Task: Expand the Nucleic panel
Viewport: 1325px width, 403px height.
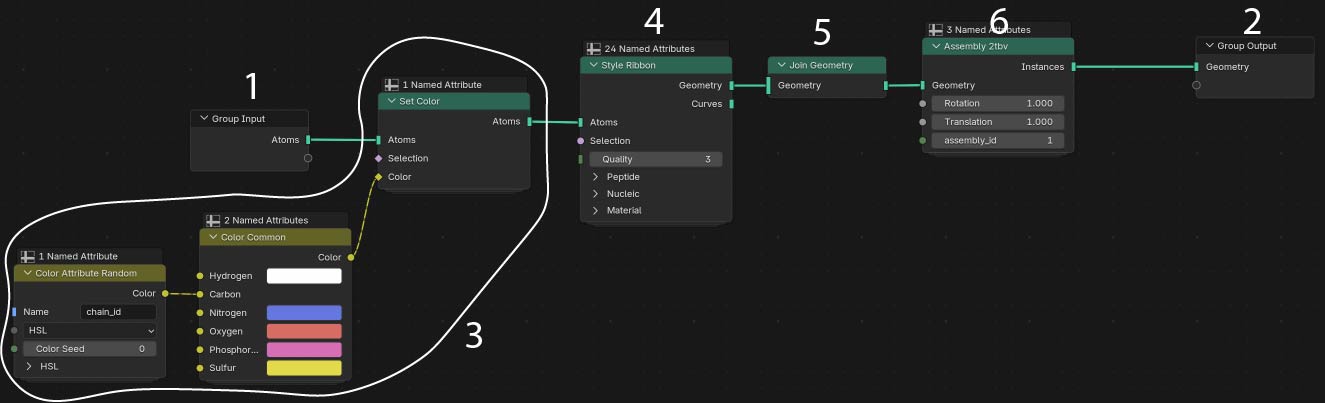Action: [x=596, y=194]
